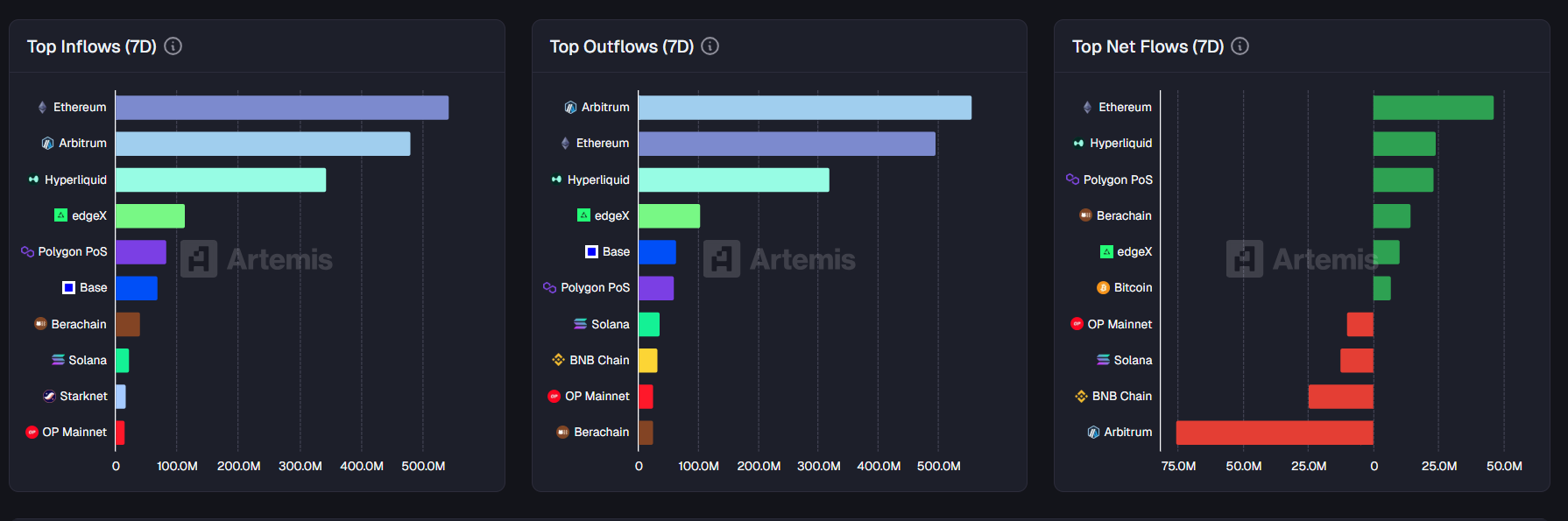Click Artemis watermark in Top Outflows chart

click(x=780, y=259)
